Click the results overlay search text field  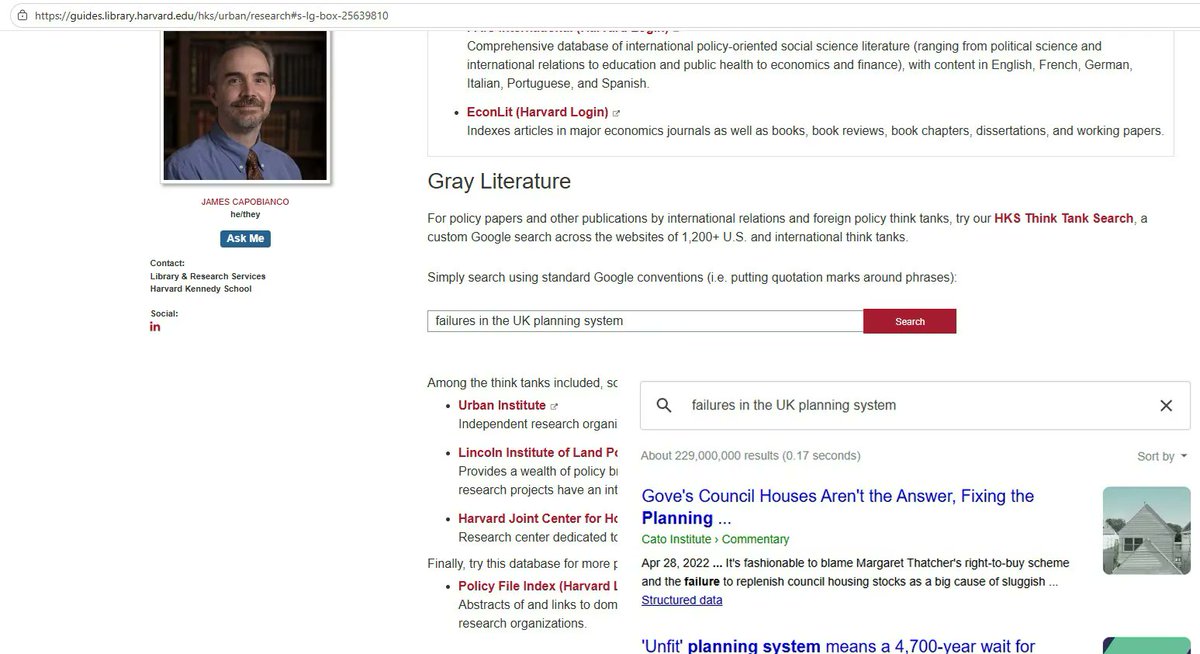pos(915,406)
